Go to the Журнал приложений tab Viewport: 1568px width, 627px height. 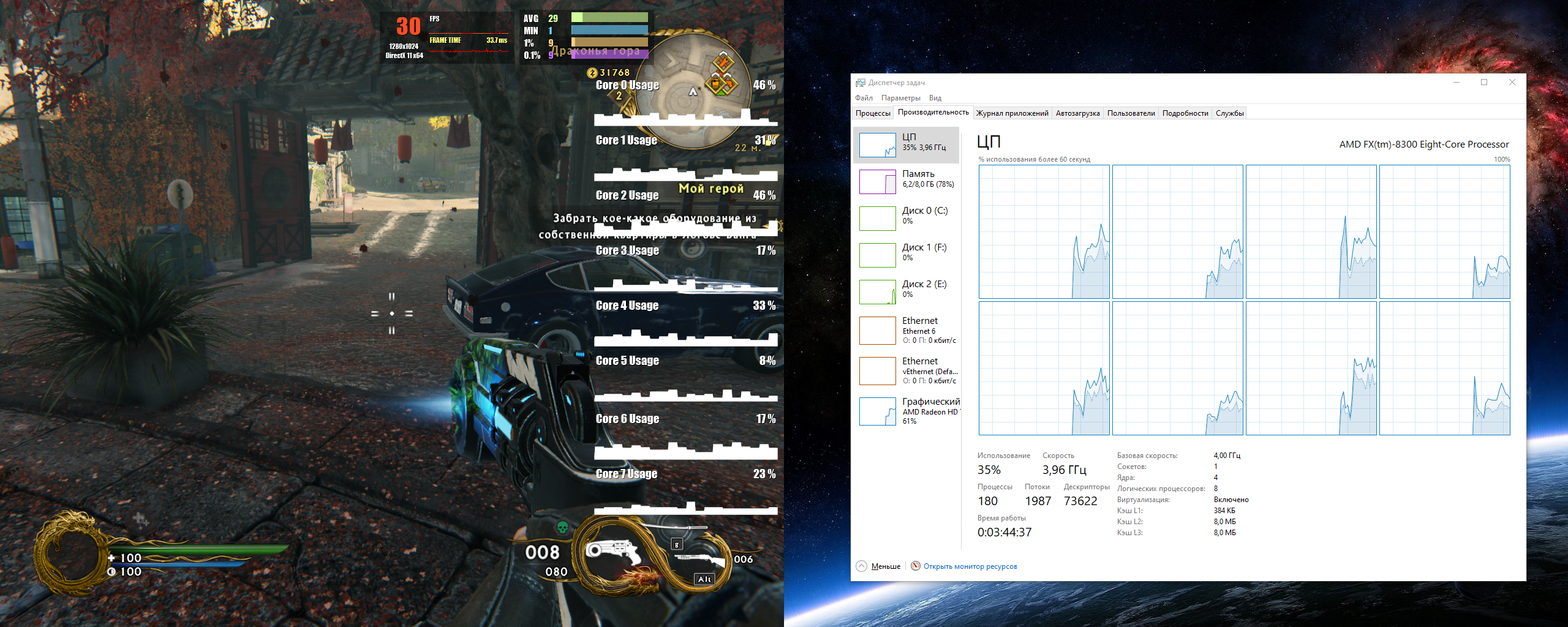tap(1012, 113)
